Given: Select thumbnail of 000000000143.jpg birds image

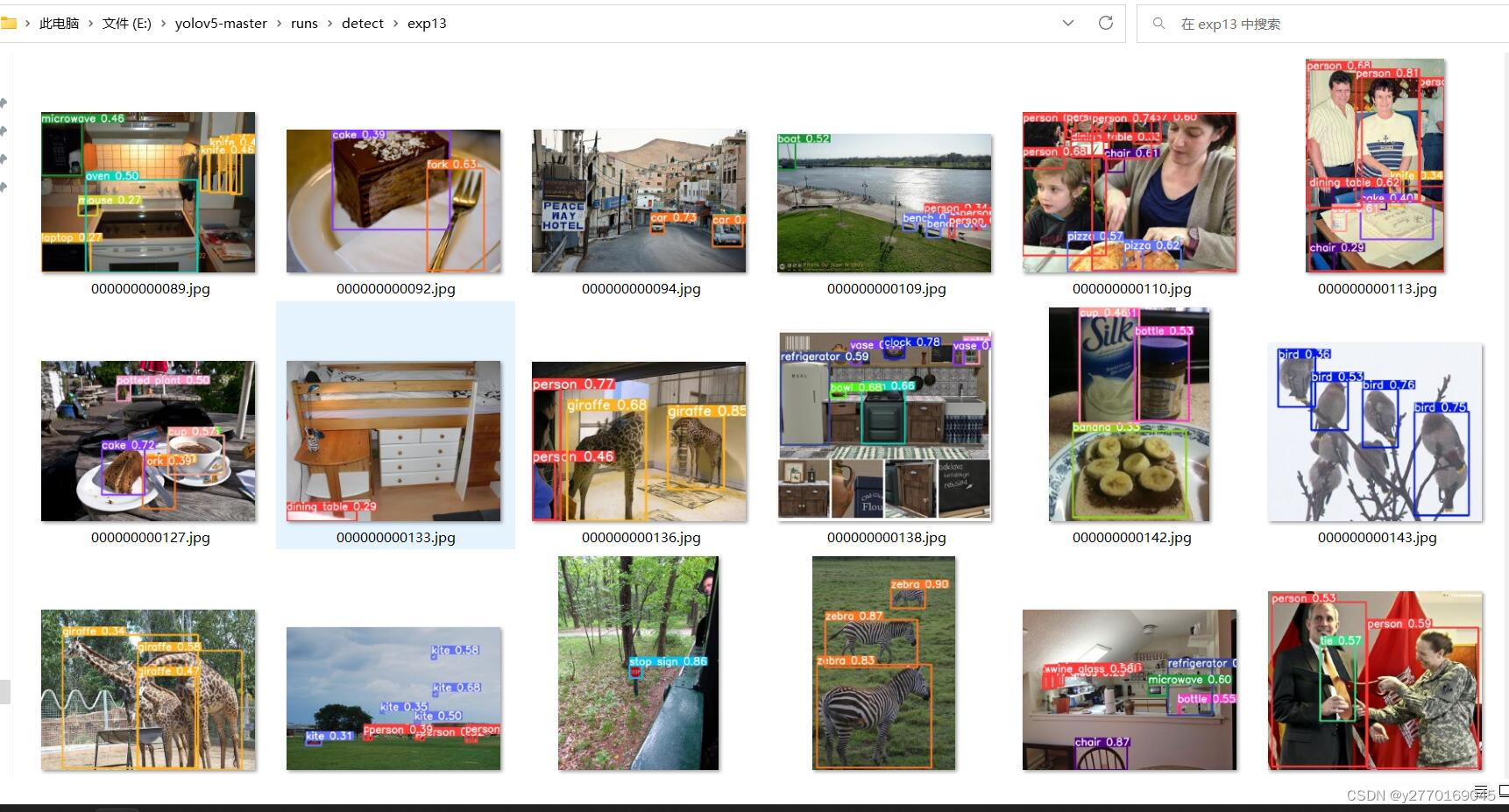Looking at the screenshot, I should click(x=1375, y=432).
